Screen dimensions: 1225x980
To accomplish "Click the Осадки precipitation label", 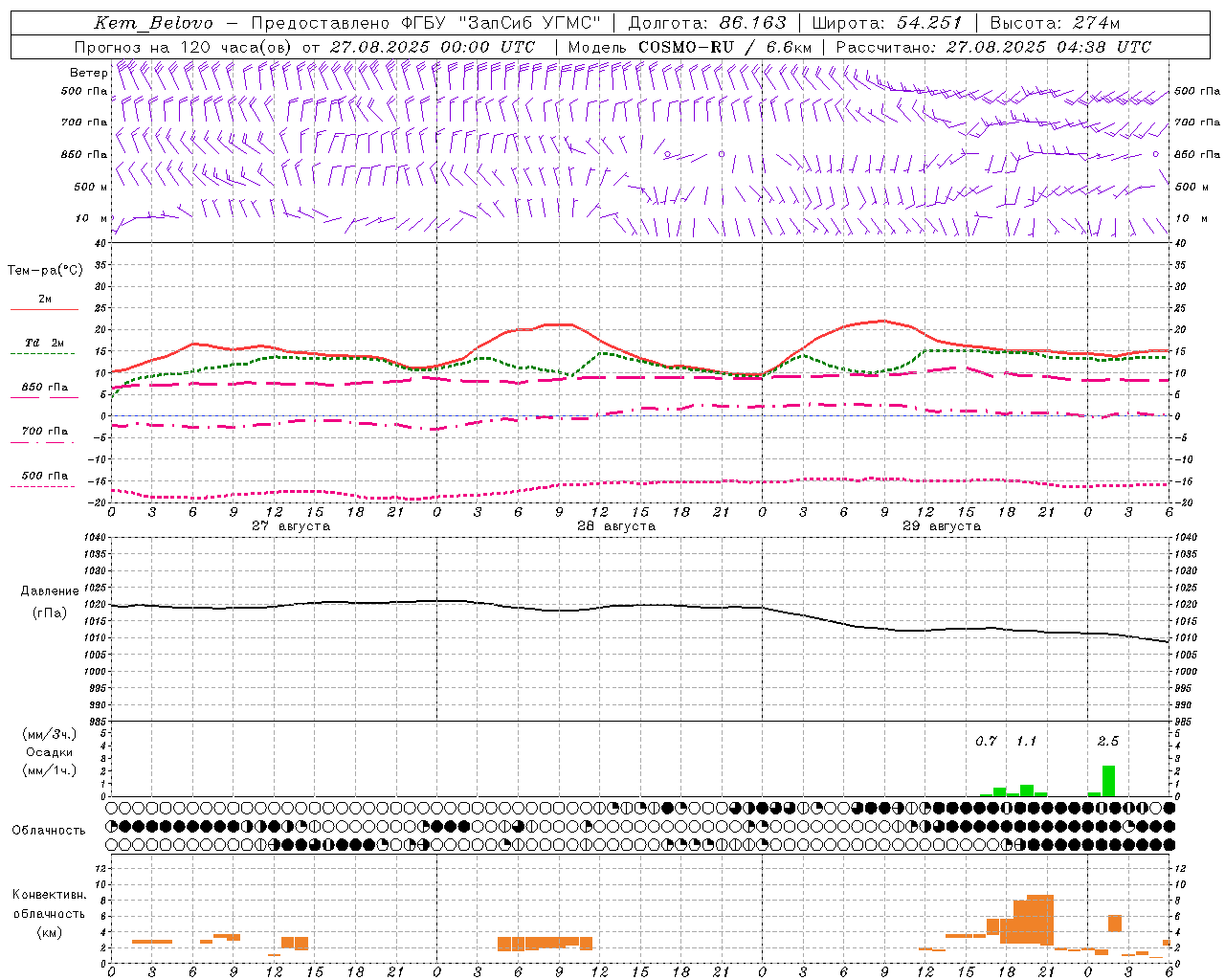I will [50, 752].
